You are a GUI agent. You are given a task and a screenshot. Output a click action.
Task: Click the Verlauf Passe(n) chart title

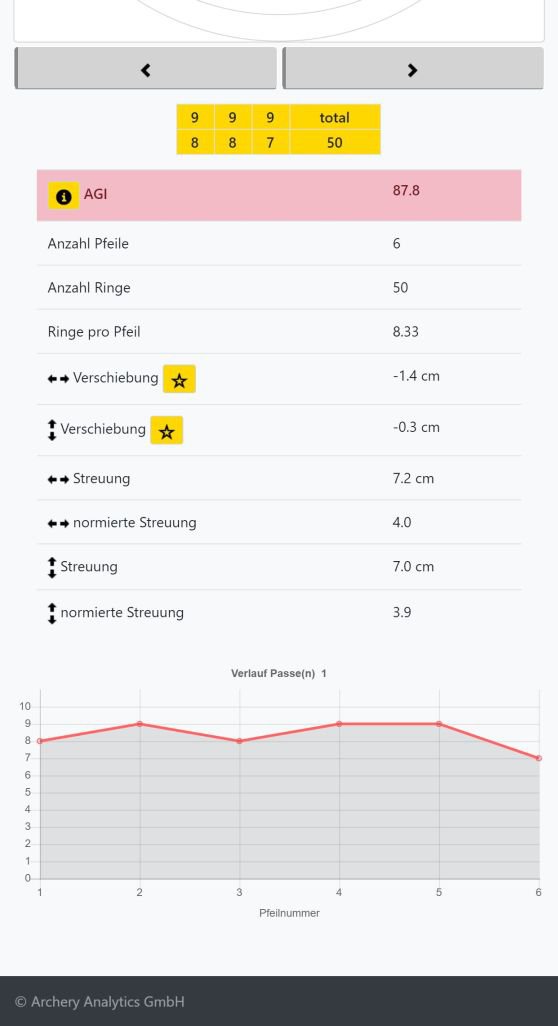click(x=279, y=673)
